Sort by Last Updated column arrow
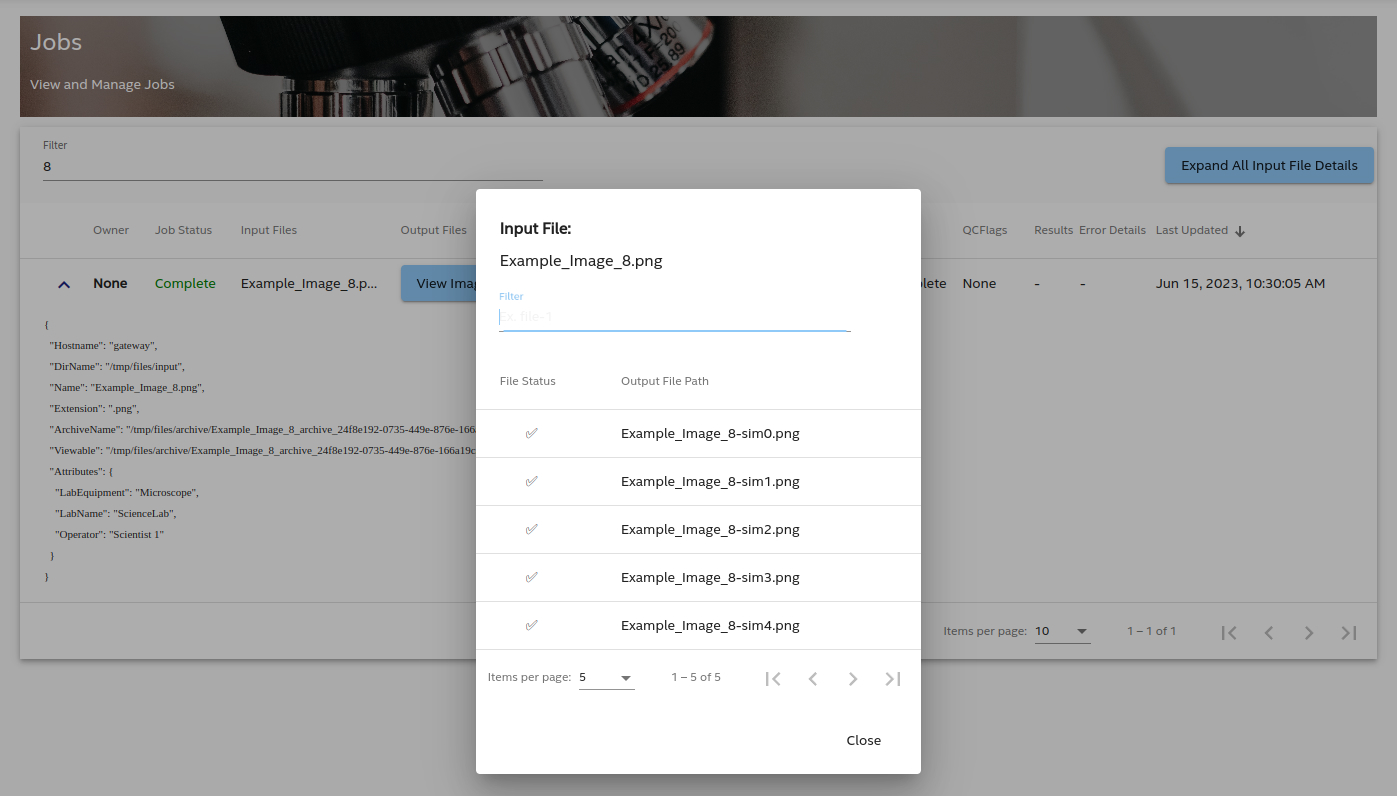The image size is (1397, 796). 1240,231
